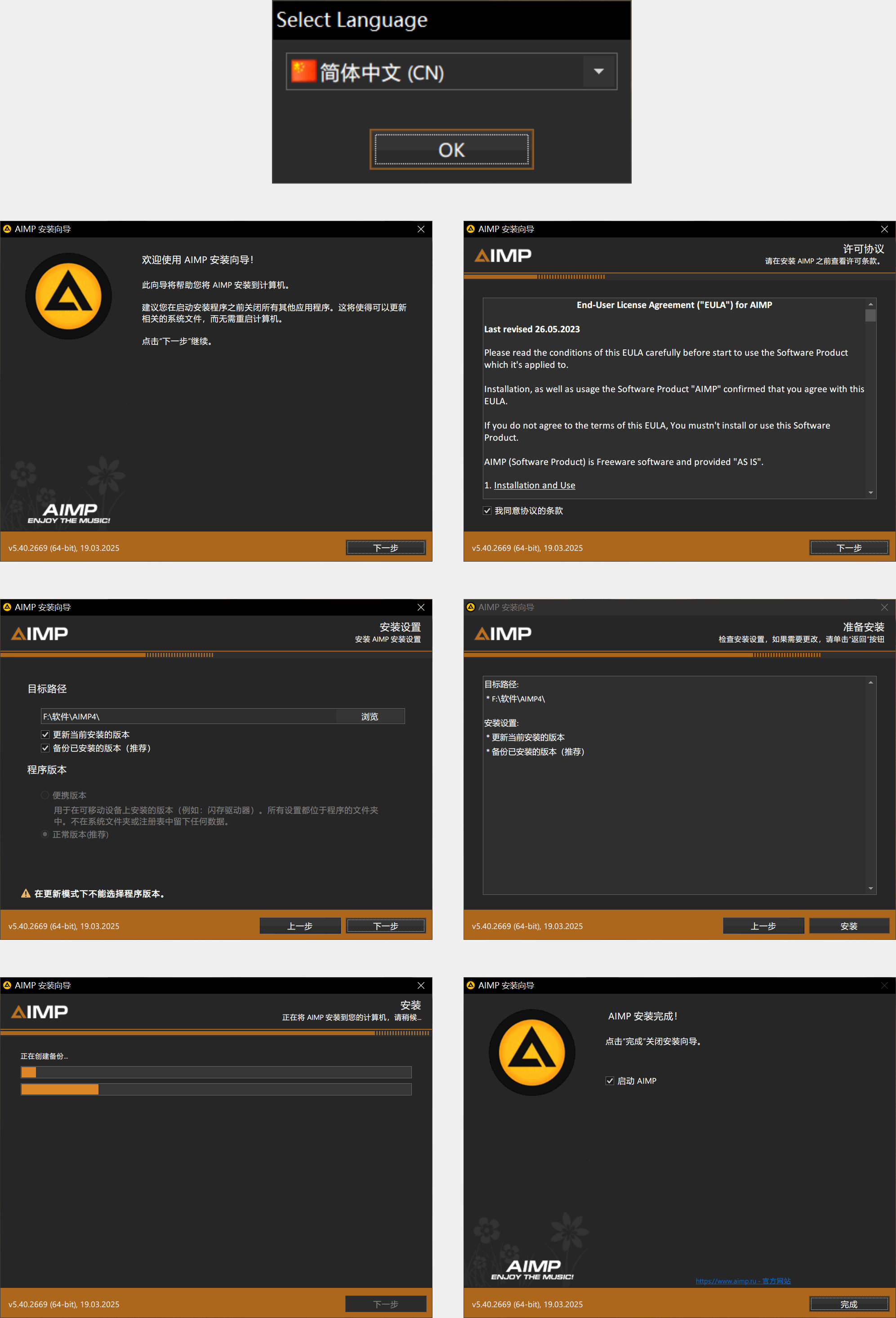Viewport: 896px width, 1318px height.
Task: Open https://www.aimp.ru 官方网站 link
Action: coord(743,1281)
